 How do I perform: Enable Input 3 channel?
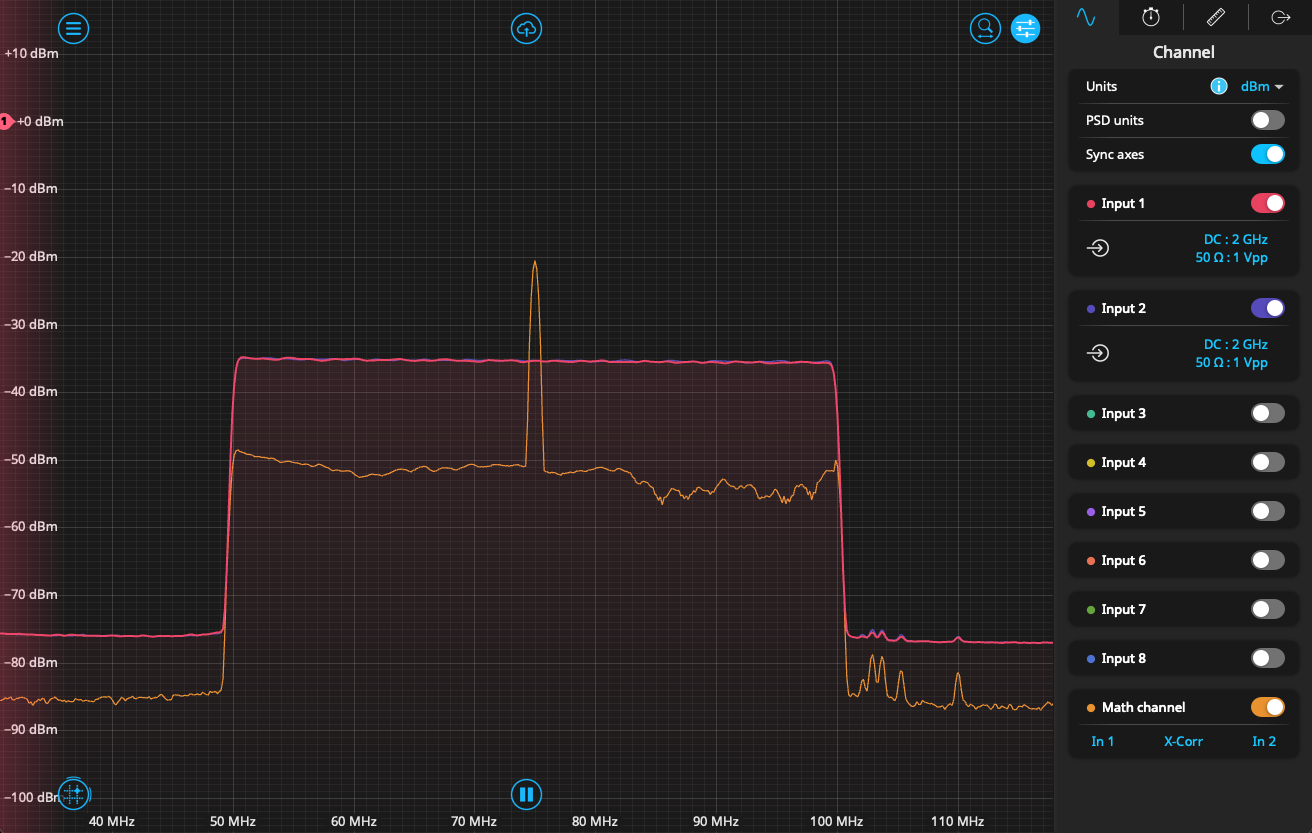click(1267, 413)
